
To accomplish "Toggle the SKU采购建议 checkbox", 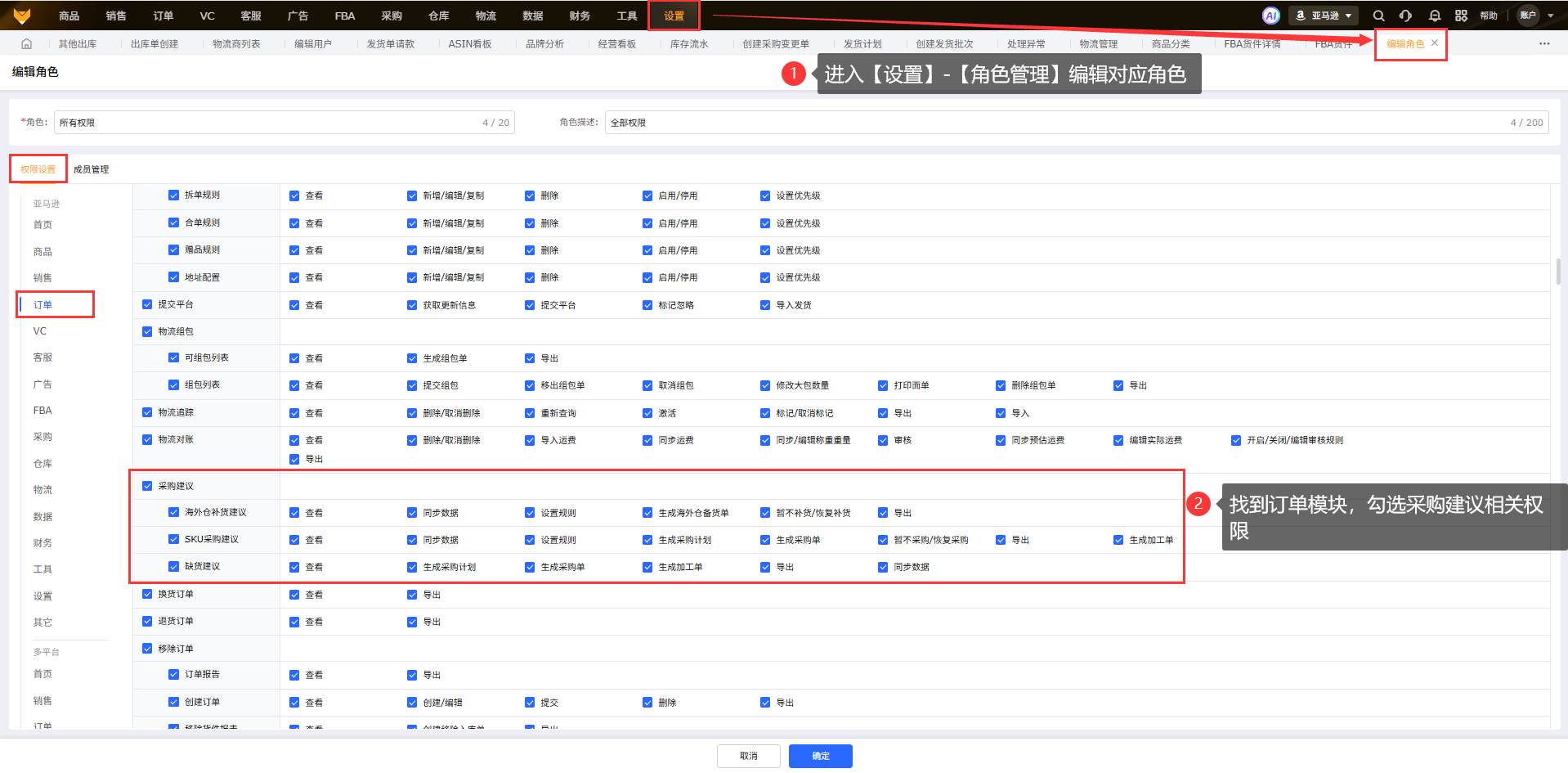I will [x=173, y=540].
